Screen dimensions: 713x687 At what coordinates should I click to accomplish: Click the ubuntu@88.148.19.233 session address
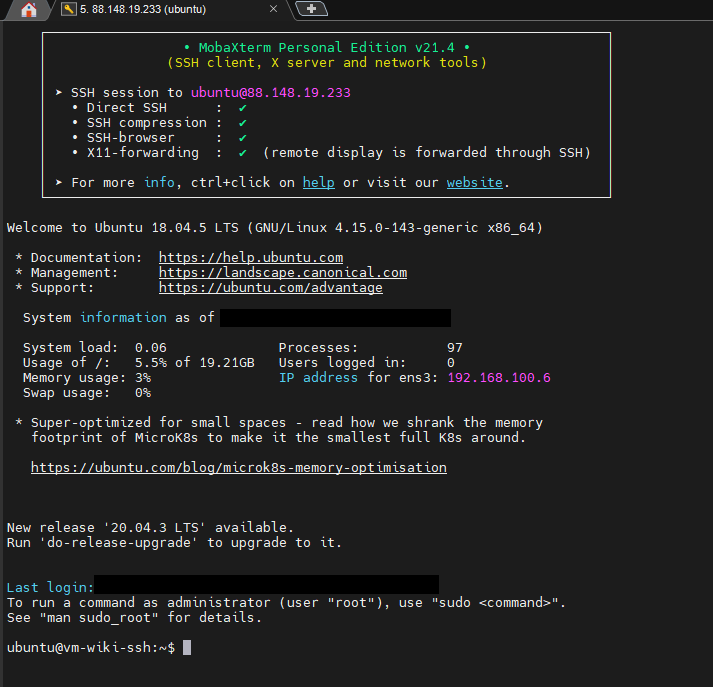pos(270,93)
